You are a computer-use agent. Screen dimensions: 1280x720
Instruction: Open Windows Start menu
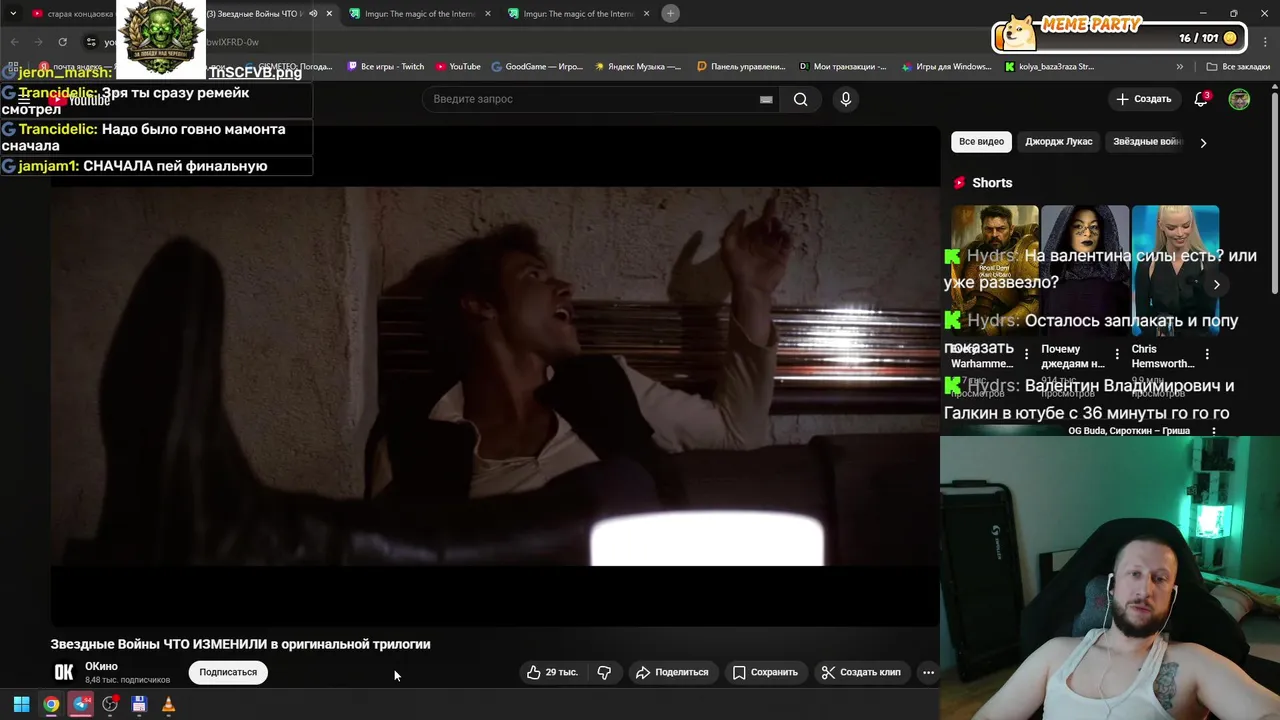point(21,704)
